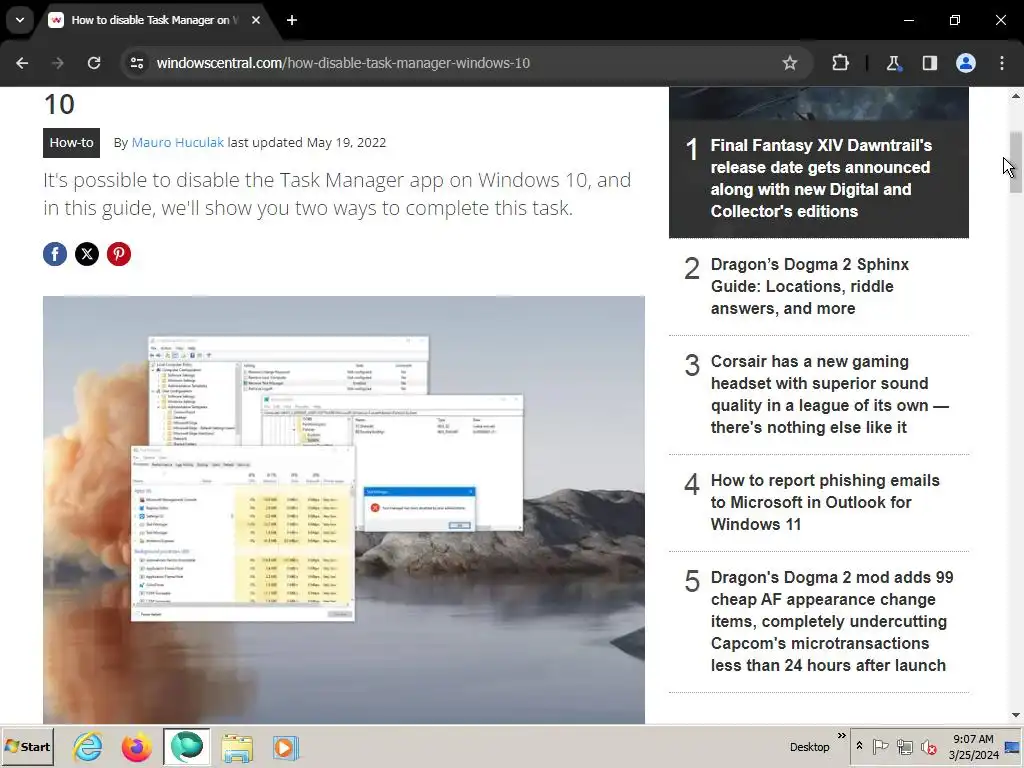The height and width of the screenshot is (768, 1024).
Task: Show hidden system tray icons
Action: (x=859, y=746)
